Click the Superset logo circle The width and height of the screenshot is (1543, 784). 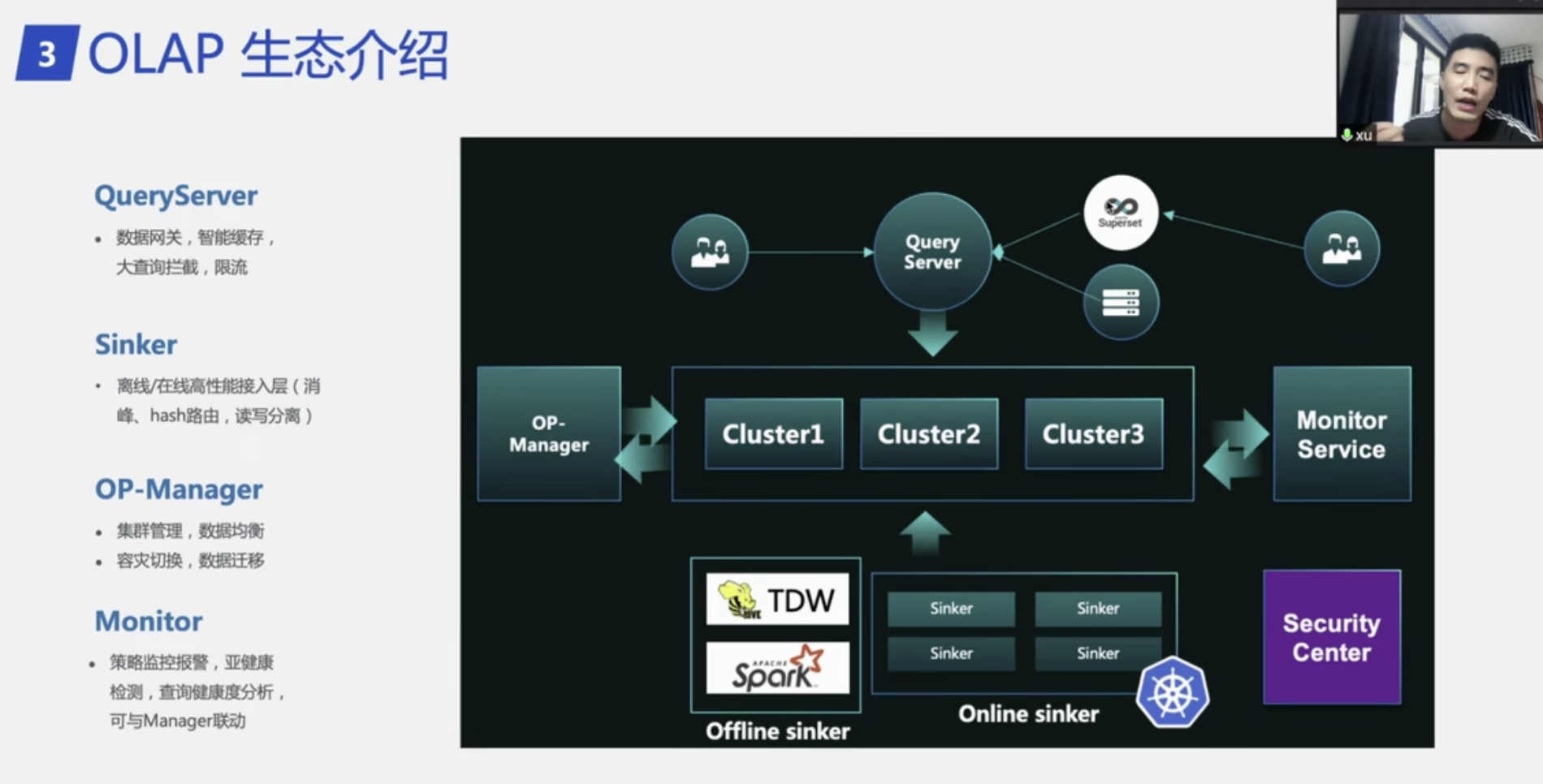pos(1120,213)
